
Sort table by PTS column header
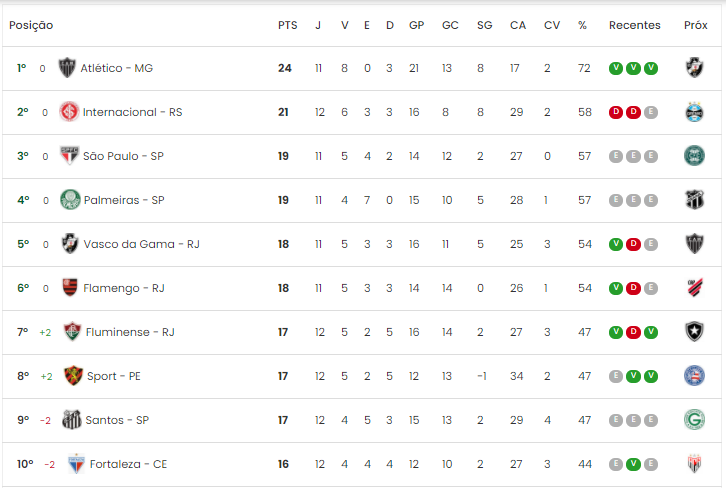pyautogui.click(x=288, y=25)
